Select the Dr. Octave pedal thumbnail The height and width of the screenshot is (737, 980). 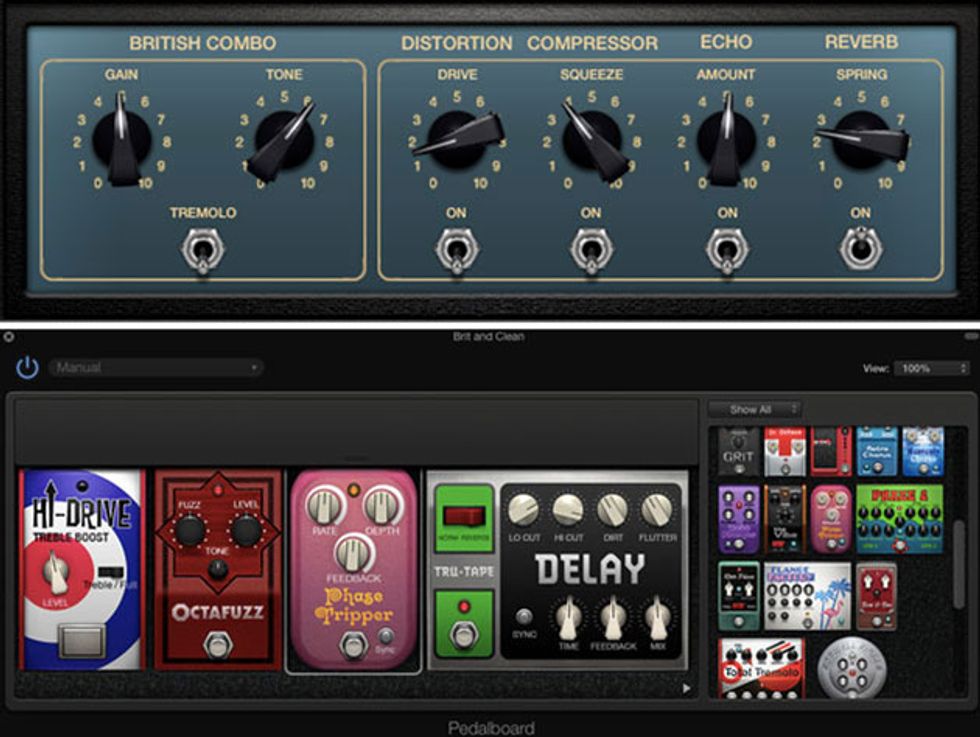click(785, 452)
